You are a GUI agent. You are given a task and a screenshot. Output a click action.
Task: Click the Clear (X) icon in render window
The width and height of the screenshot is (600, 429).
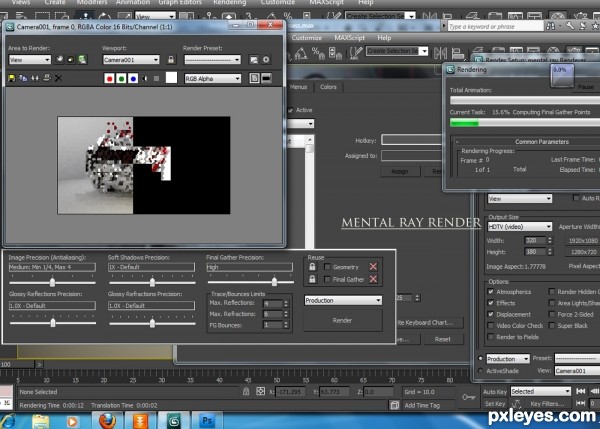(x=59, y=78)
